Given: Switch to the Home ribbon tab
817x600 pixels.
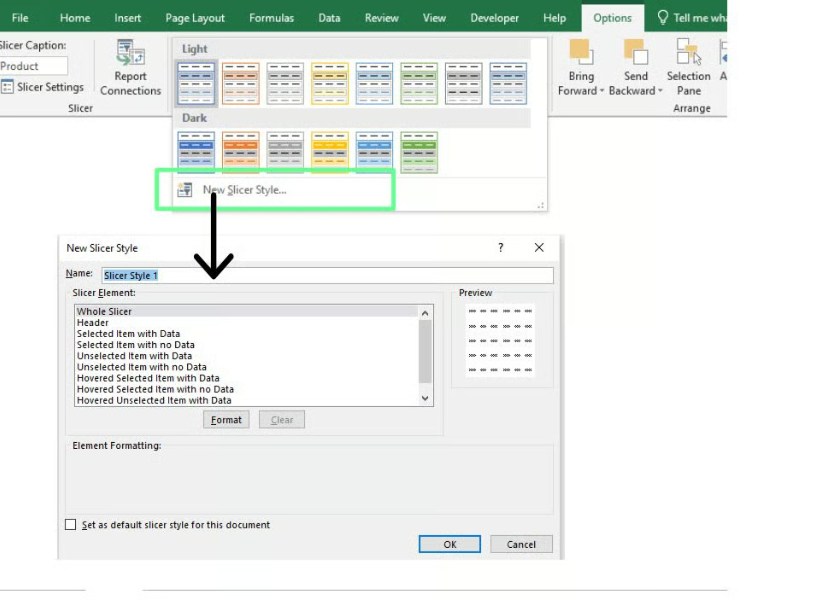Looking at the screenshot, I should (x=74, y=17).
